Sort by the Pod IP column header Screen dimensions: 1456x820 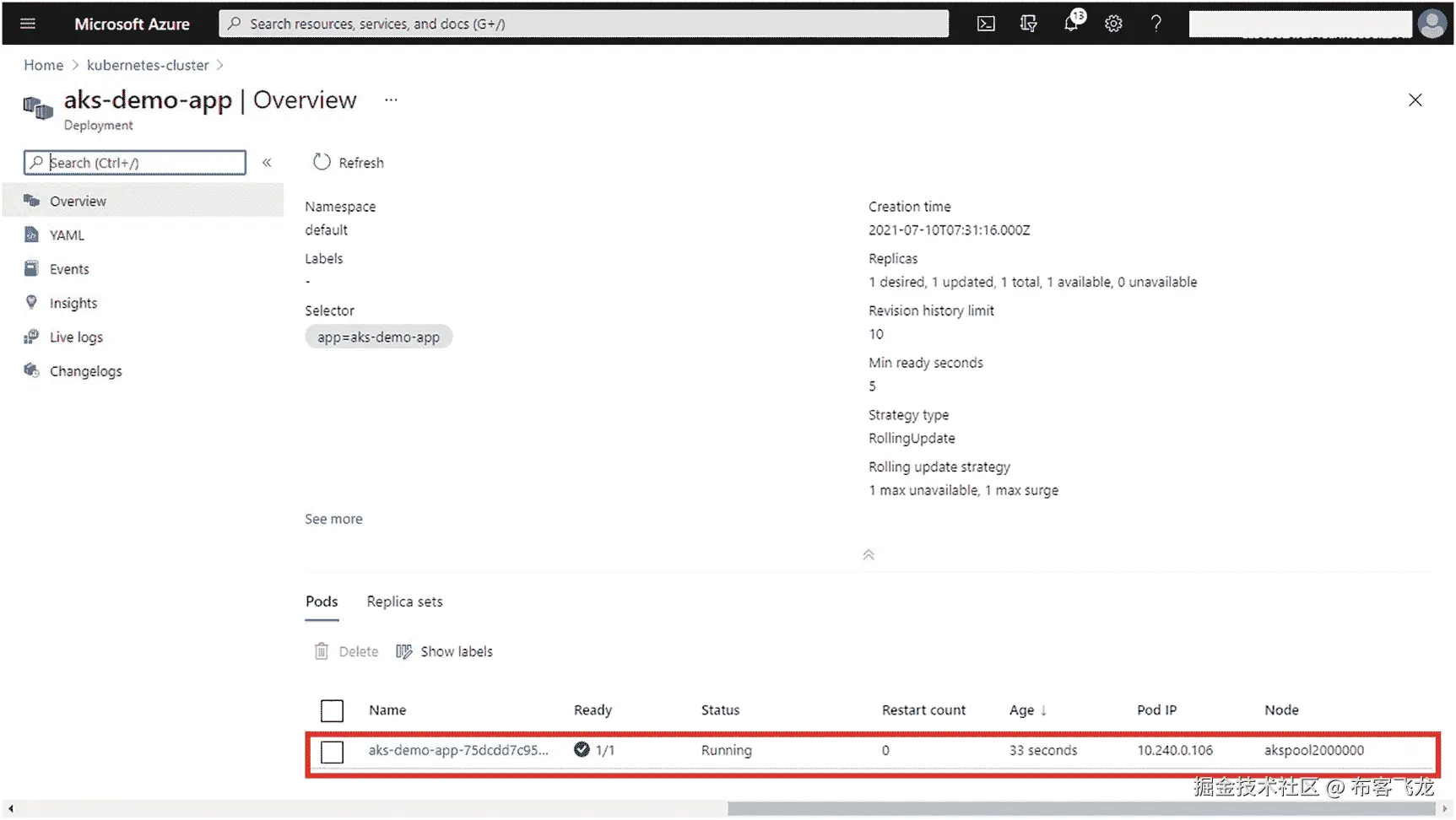pos(1156,710)
